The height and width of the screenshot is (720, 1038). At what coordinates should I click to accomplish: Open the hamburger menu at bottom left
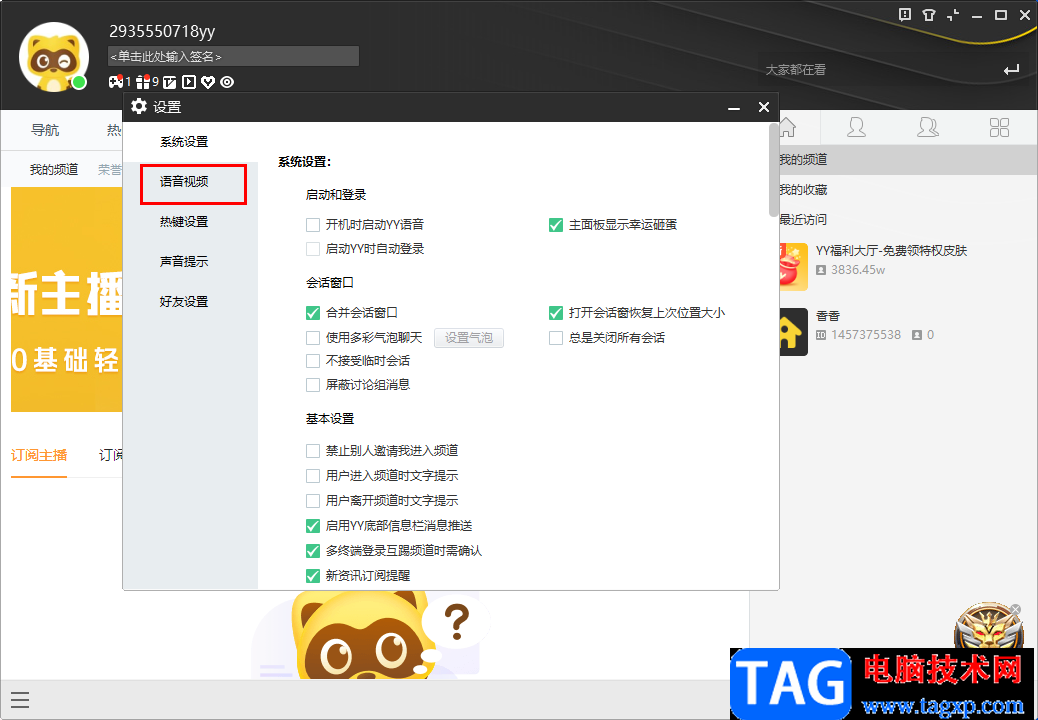click(20, 699)
